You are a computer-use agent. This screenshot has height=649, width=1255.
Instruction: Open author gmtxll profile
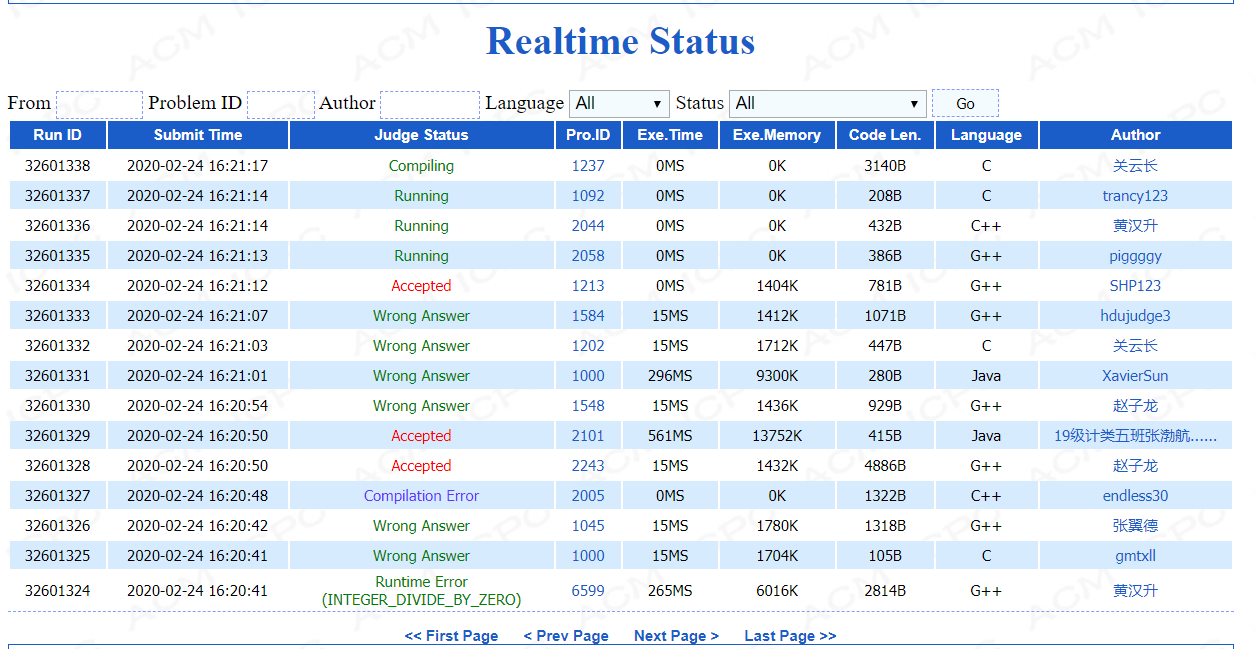pos(1135,556)
